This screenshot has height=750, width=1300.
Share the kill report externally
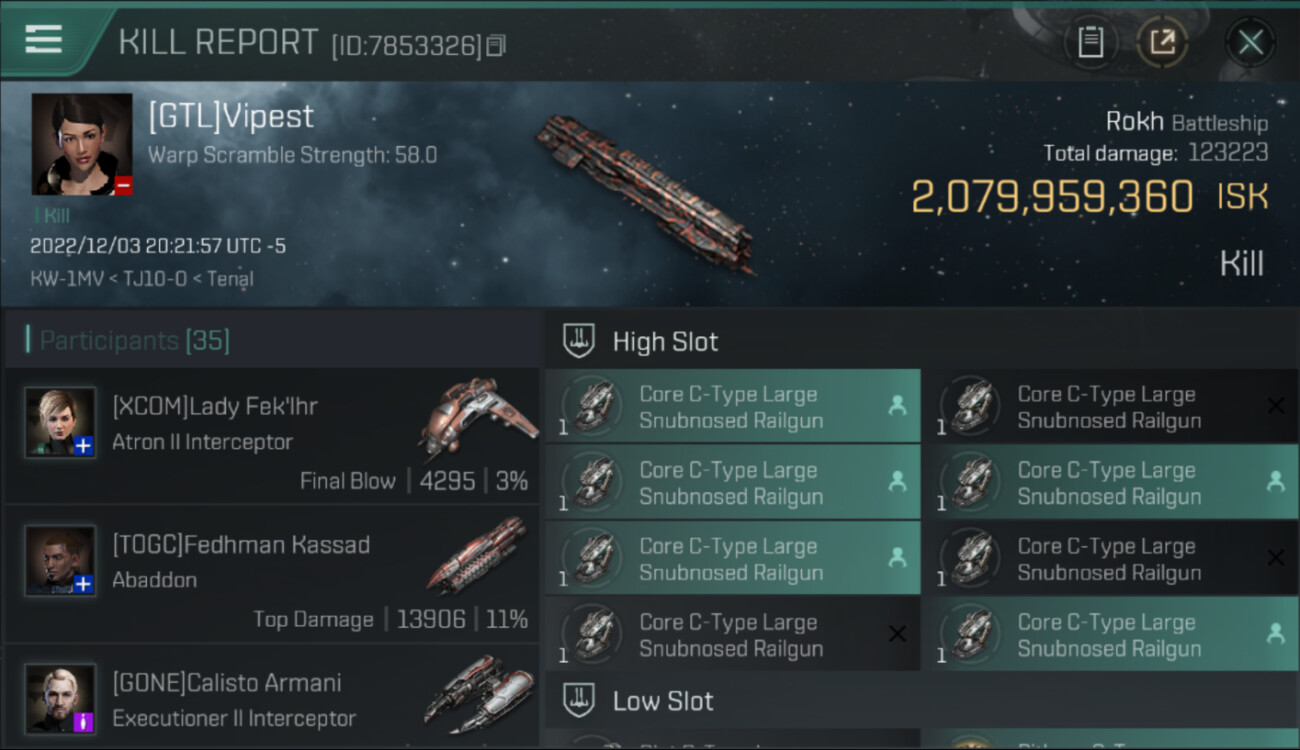pos(1162,42)
